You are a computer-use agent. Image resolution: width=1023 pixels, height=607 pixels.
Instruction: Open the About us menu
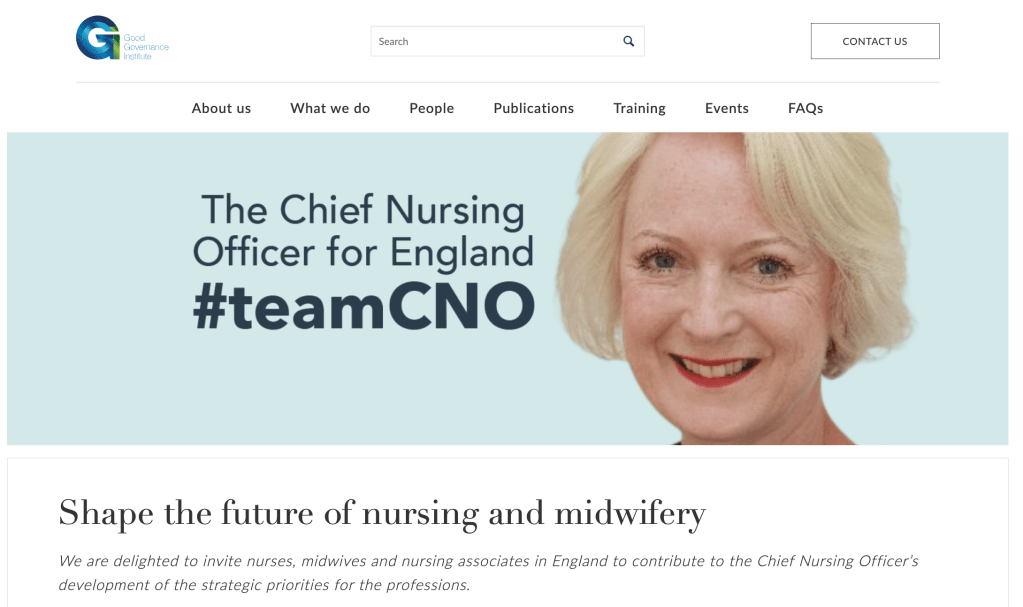(221, 108)
